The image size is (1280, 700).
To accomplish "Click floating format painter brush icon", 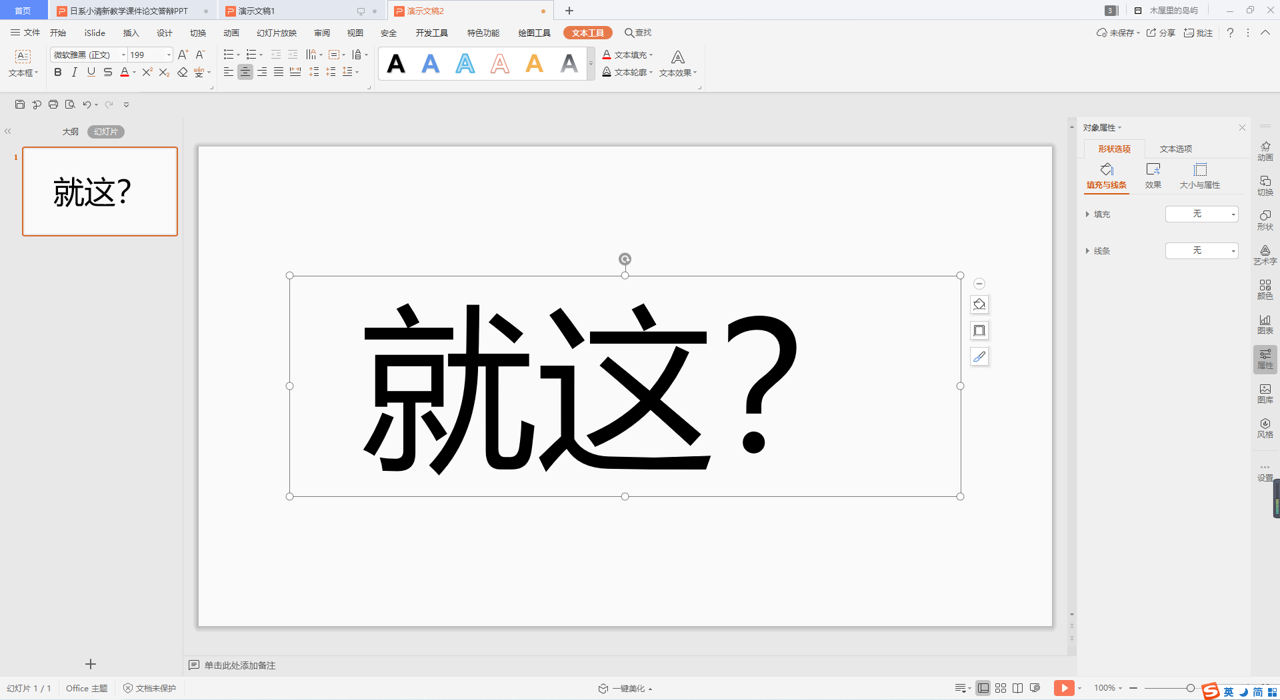I will click(979, 356).
